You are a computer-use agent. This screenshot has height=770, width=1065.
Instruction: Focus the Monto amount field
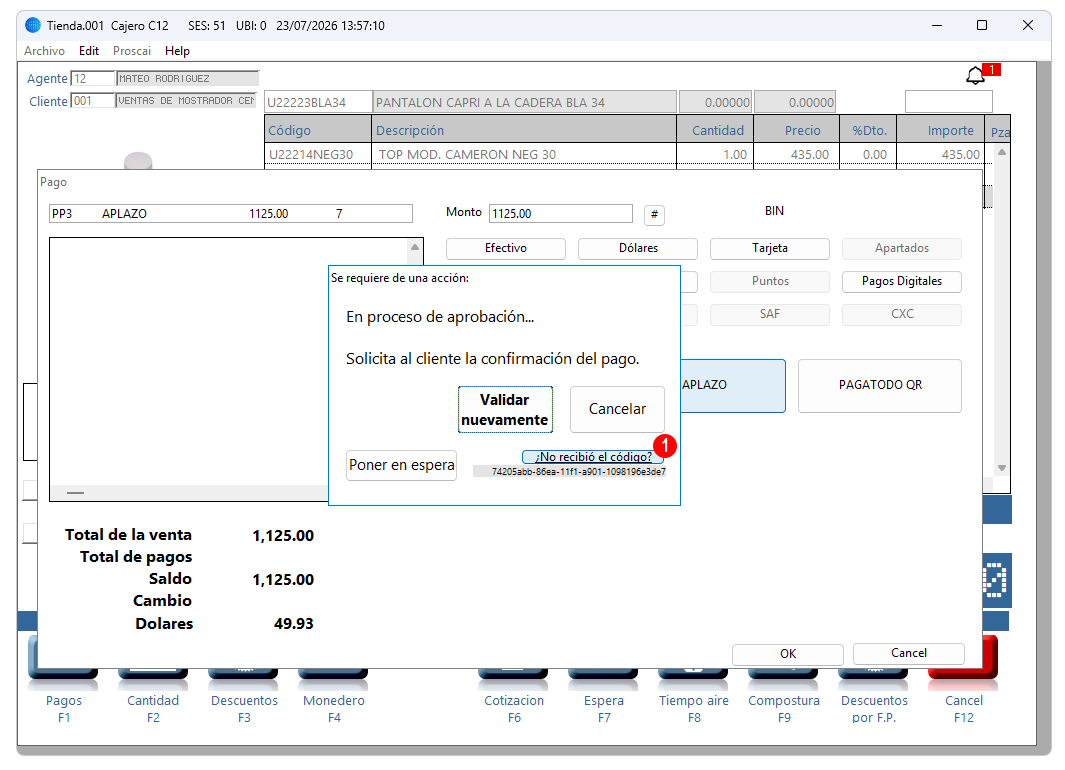[x=560, y=214]
